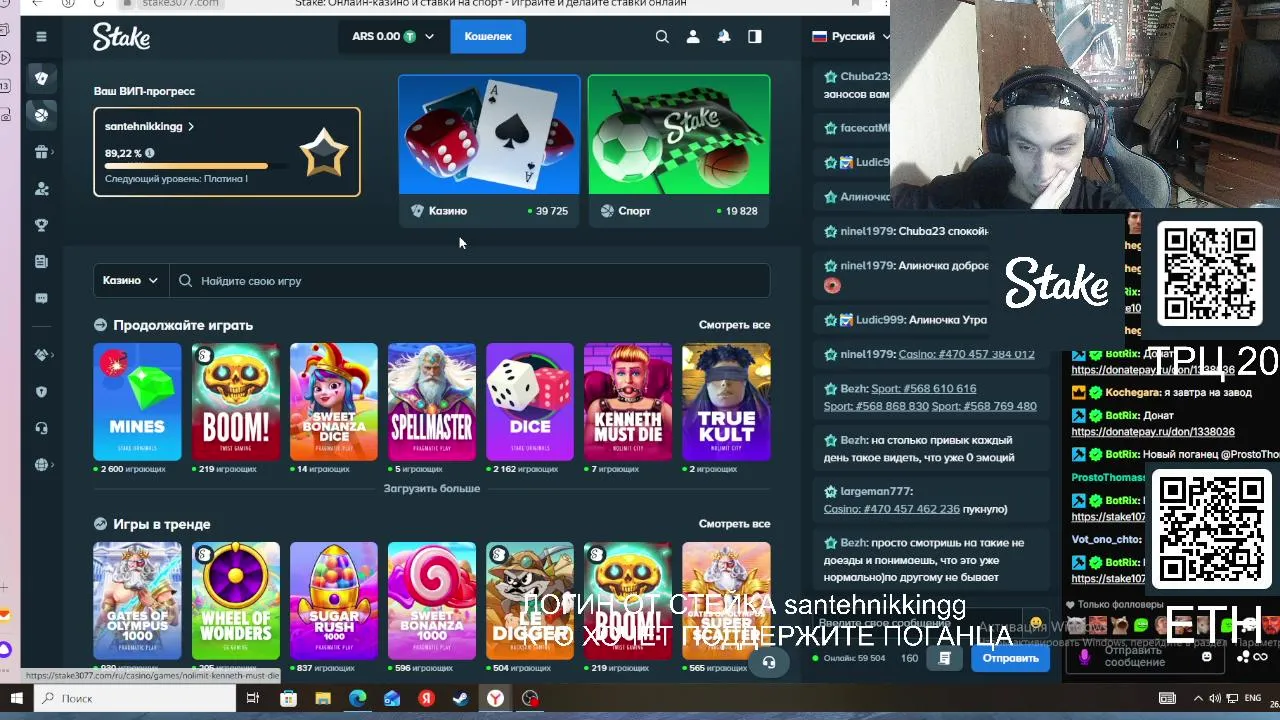Viewport: 1280px width, 720px height.
Task: Open VIP club trophy icon in sidebar
Action: 41,226
